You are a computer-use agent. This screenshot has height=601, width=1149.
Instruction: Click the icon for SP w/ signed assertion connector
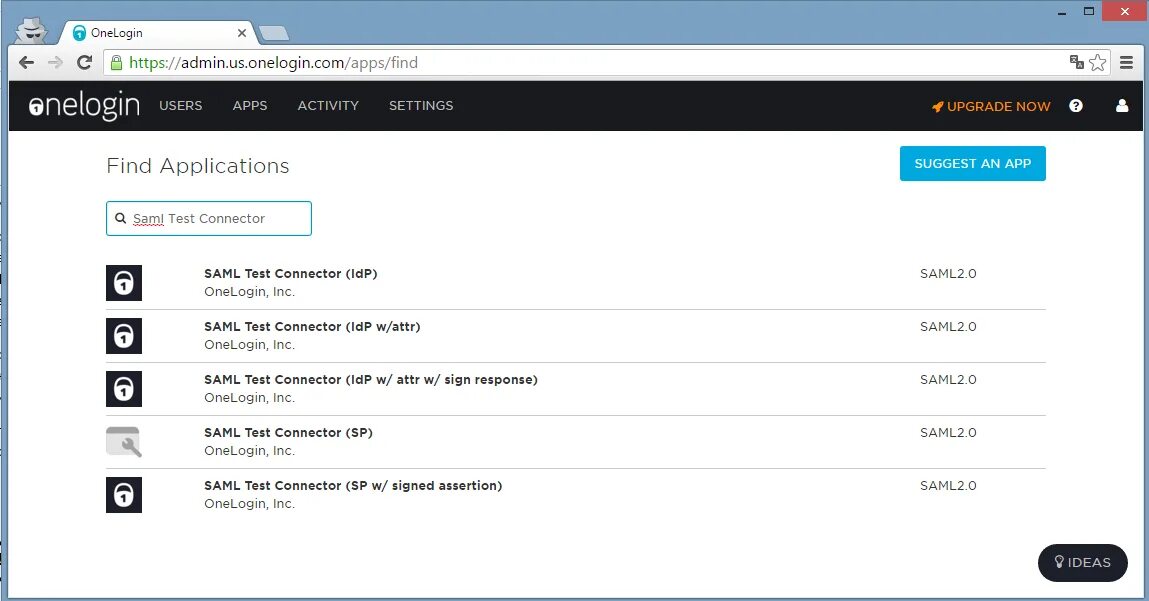tap(124, 495)
